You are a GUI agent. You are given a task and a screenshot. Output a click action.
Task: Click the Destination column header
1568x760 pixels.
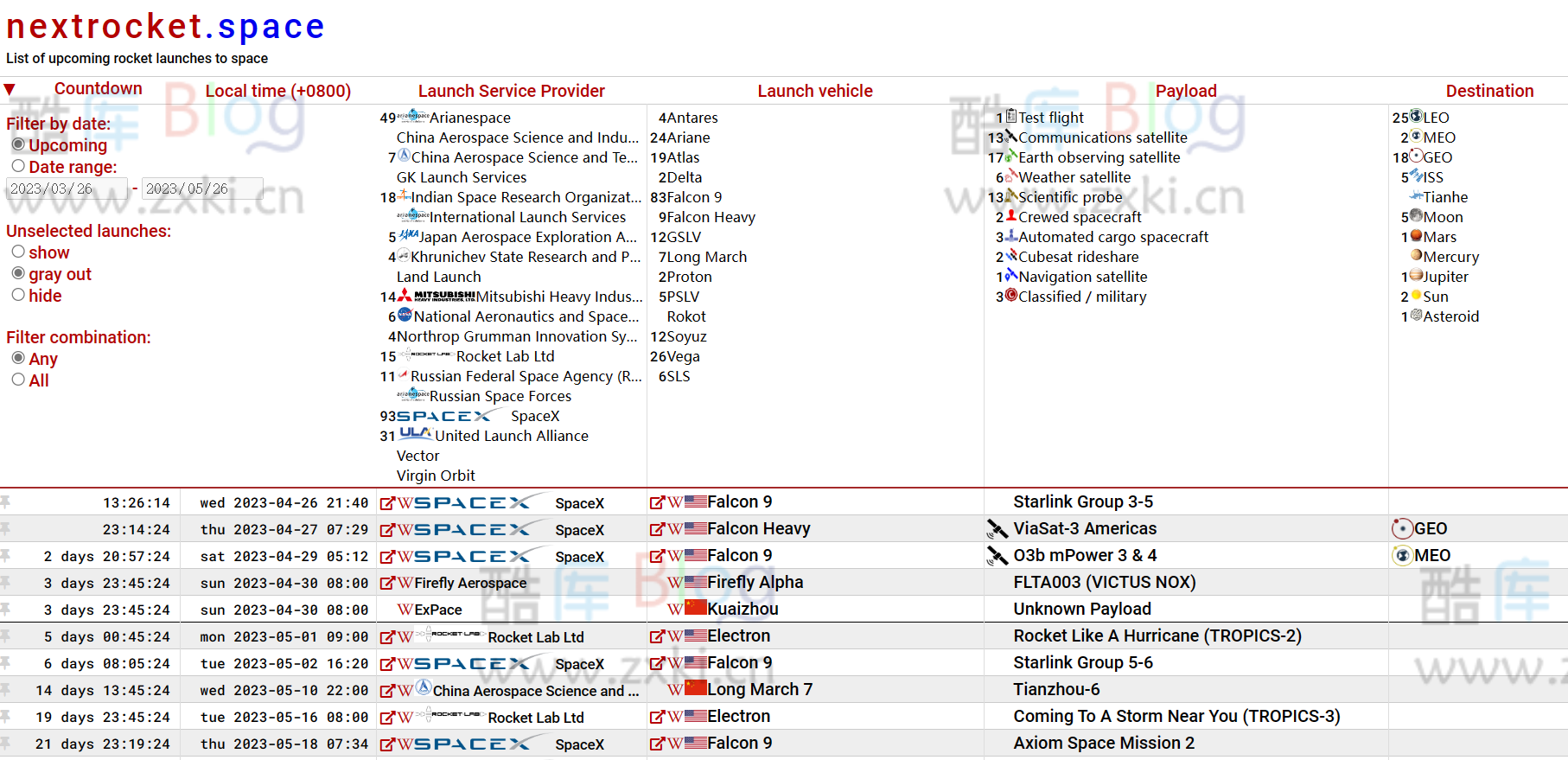(1488, 91)
